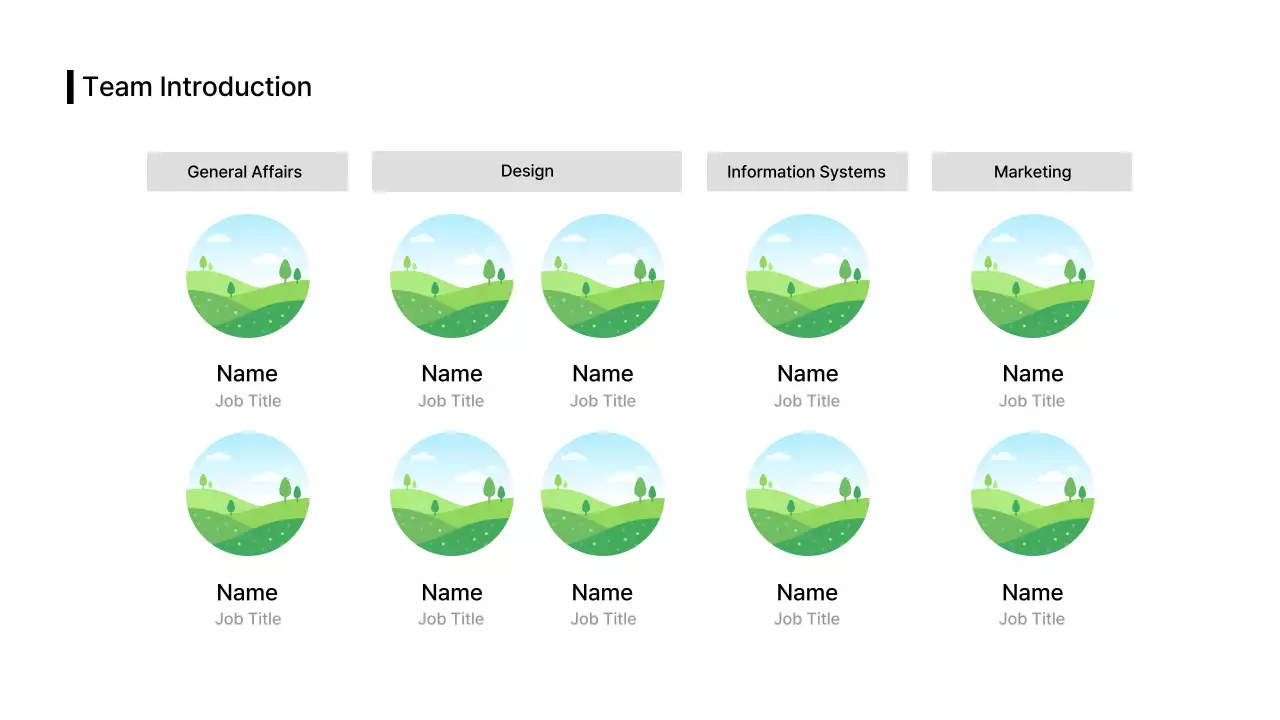
Task: Click the first-row General Affairs landscape avatar
Action: [x=248, y=276]
